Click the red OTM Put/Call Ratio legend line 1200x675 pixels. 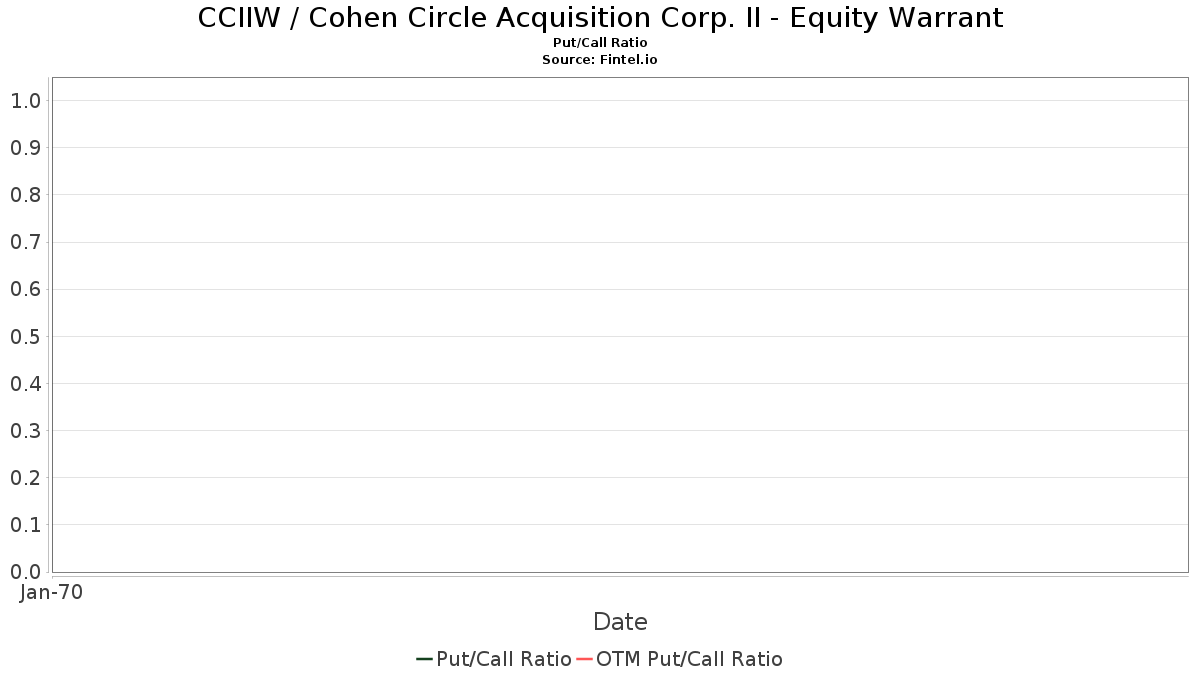[x=585, y=659]
